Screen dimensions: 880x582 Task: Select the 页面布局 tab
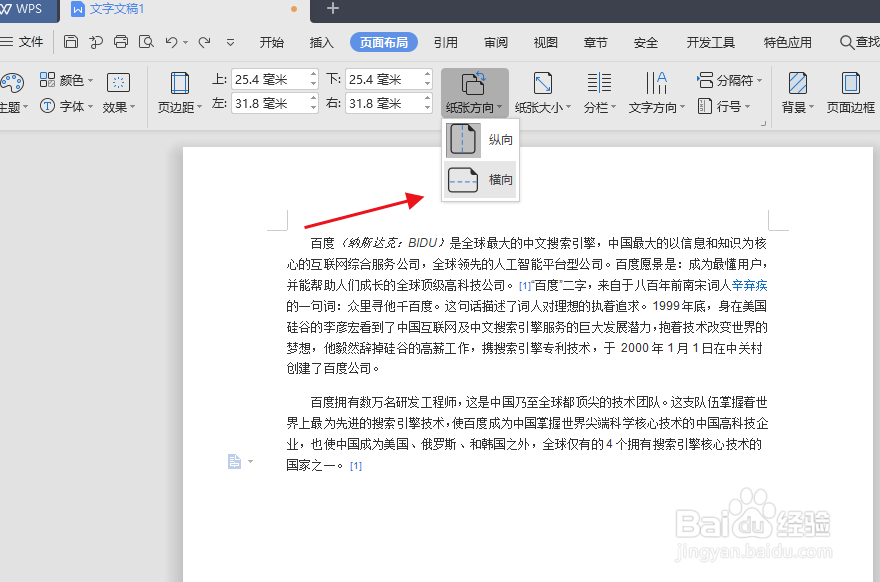coord(384,43)
